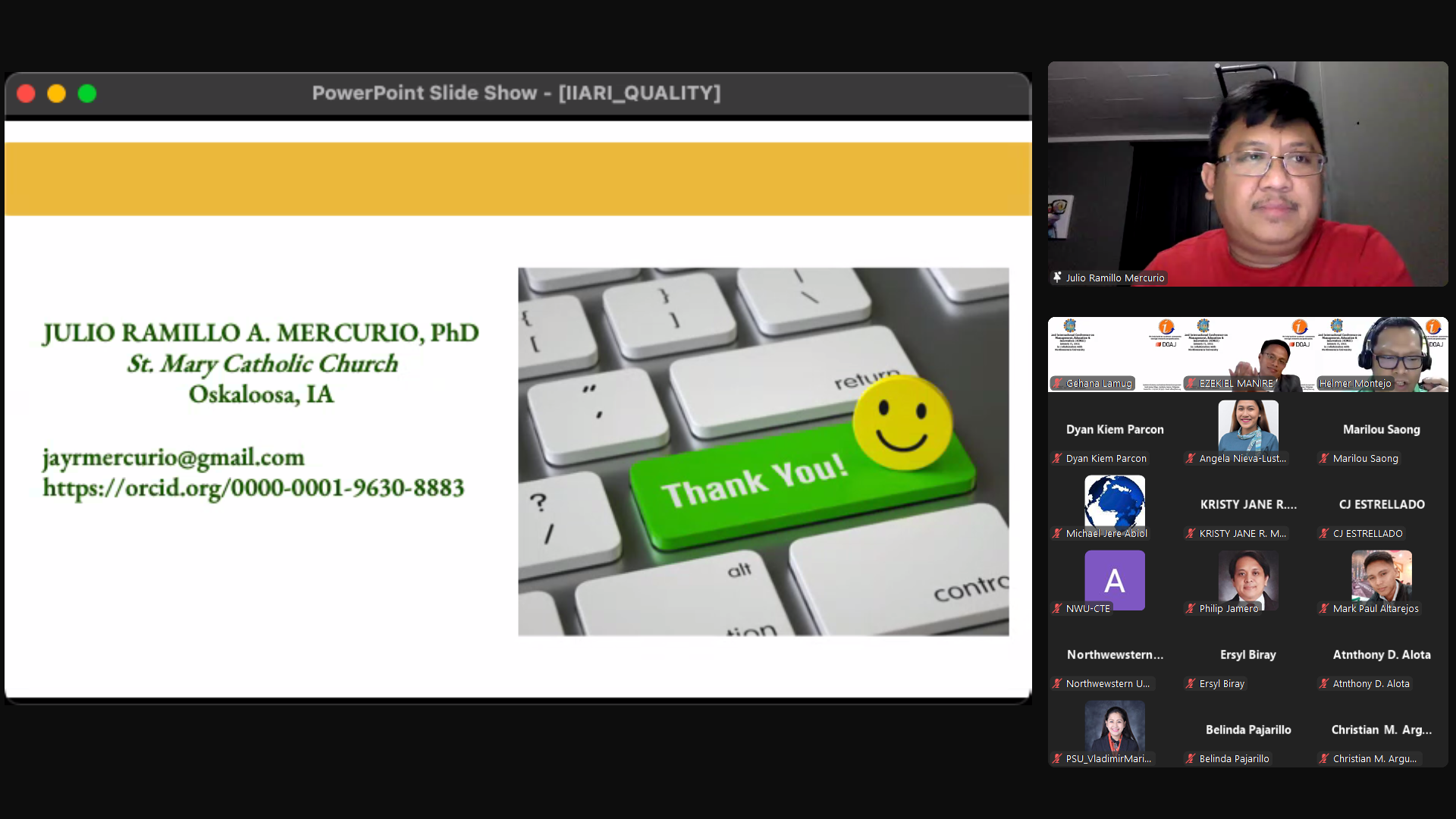Click the PowerPoint Slide Show title bar
The width and height of the screenshot is (1456, 819).
click(516, 93)
